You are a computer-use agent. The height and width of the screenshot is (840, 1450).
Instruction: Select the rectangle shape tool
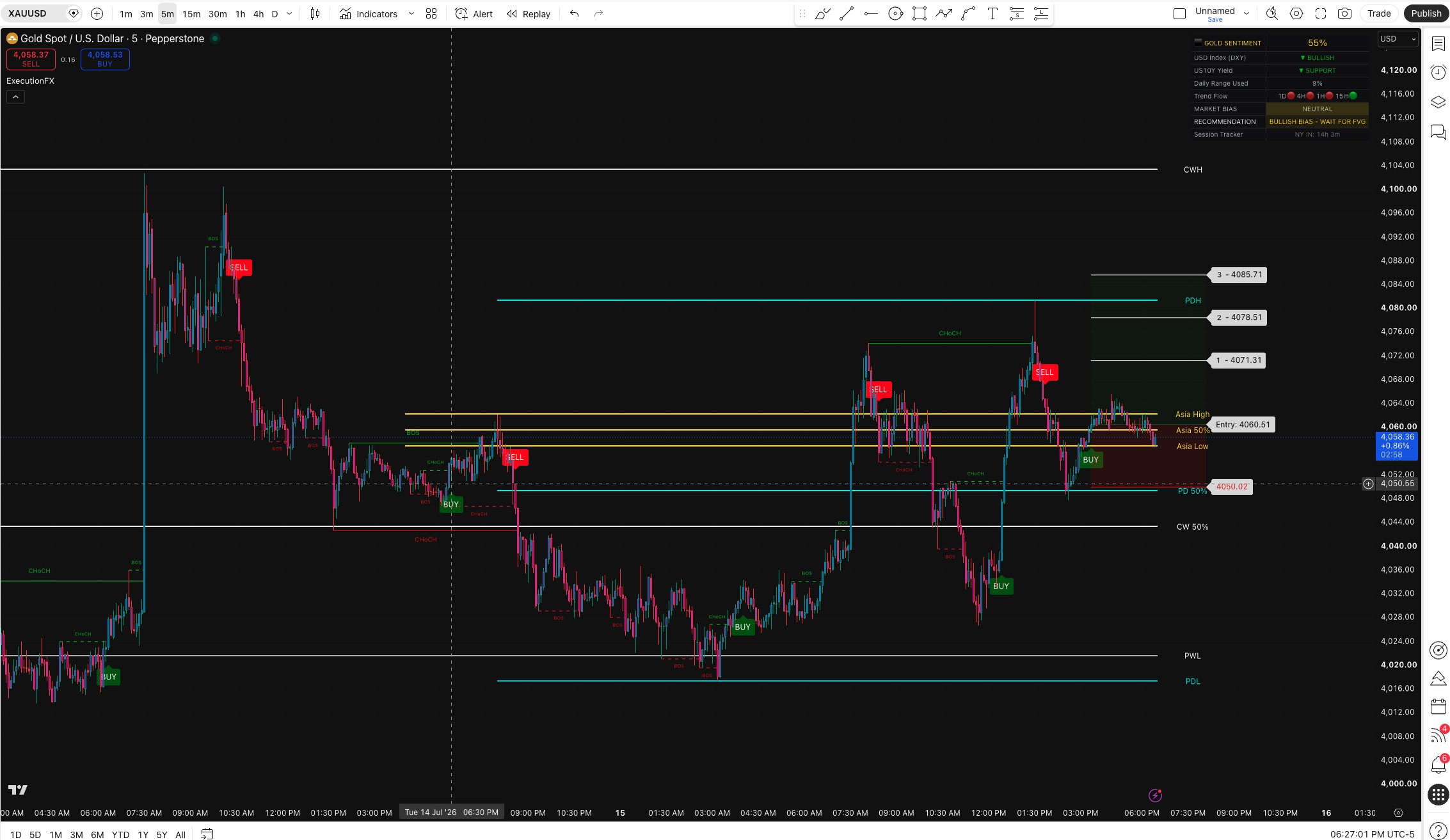pyautogui.click(x=920, y=13)
